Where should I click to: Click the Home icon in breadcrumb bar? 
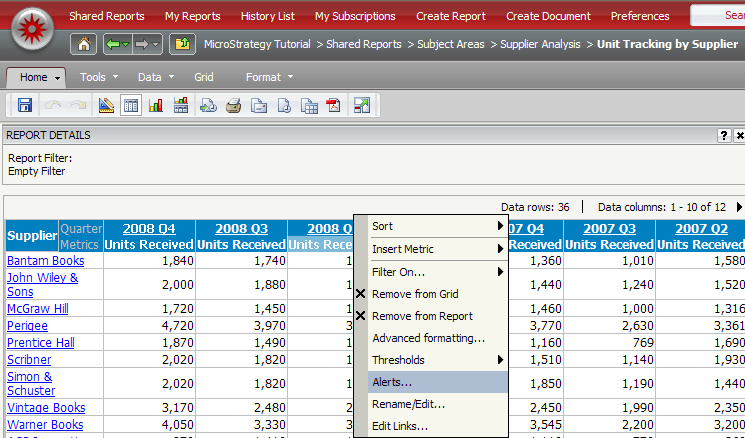pyautogui.click(x=85, y=44)
